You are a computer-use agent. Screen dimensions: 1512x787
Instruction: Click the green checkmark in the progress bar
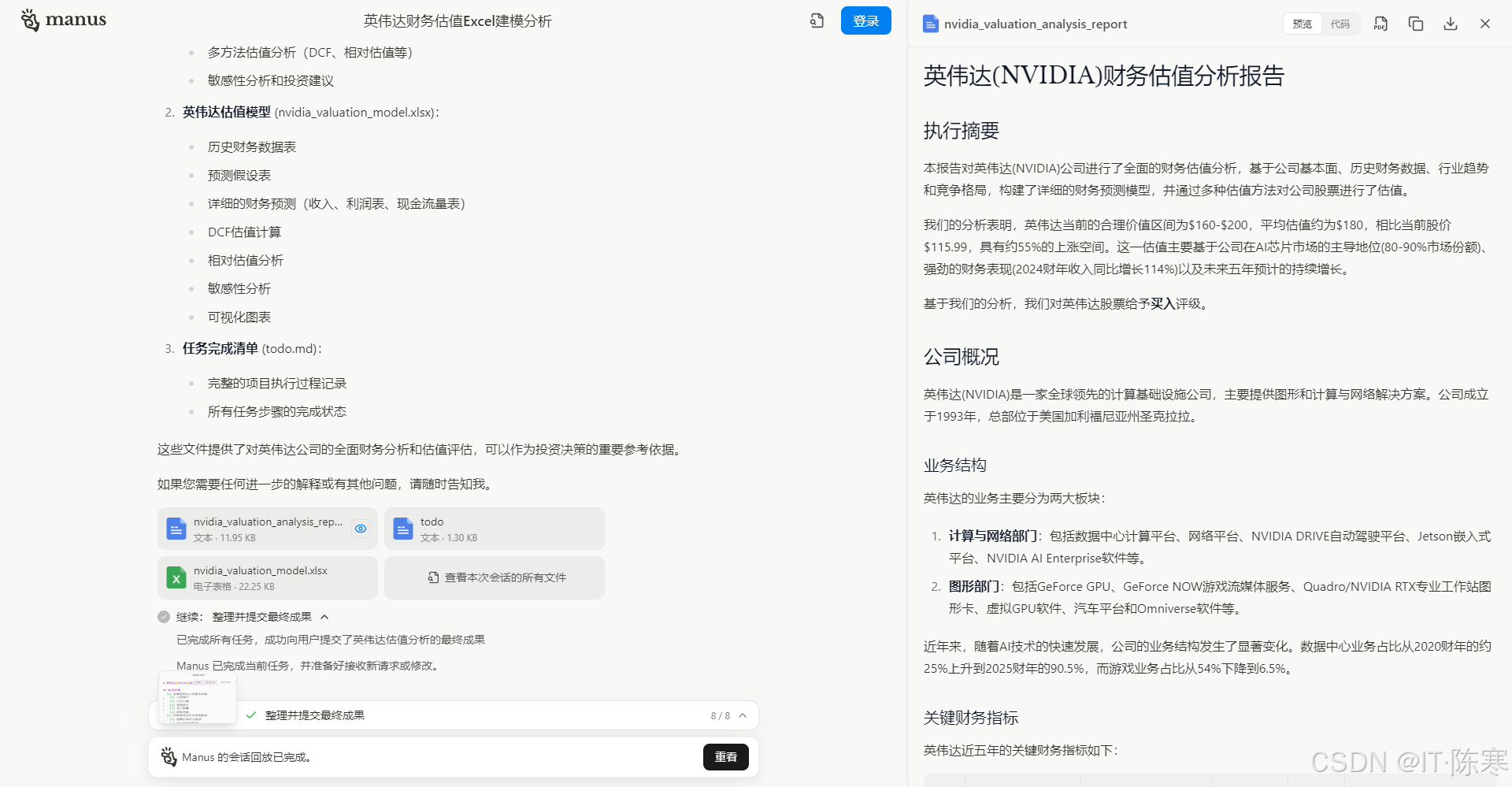tap(251, 715)
